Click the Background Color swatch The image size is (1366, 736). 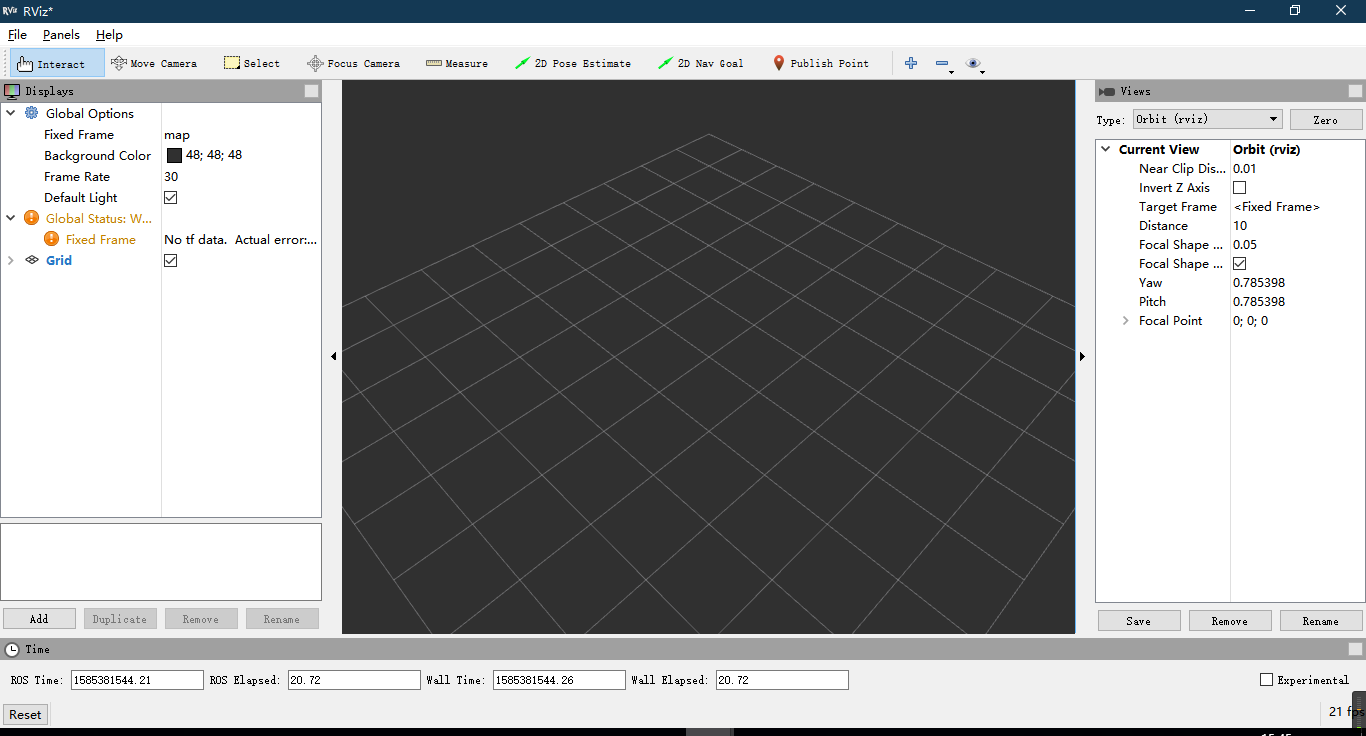(174, 156)
